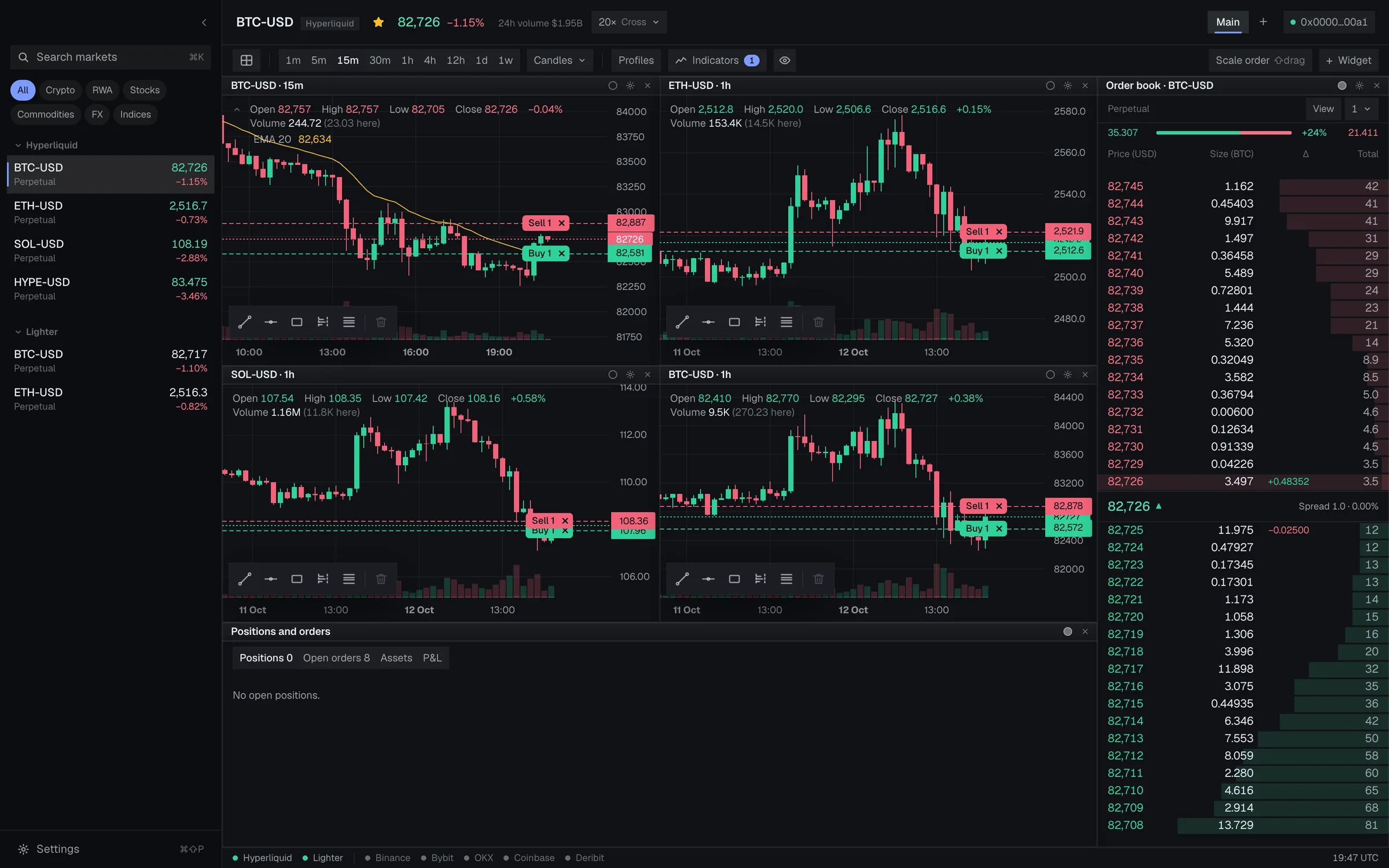The height and width of the screenshot is (868, 1389).
Task: Switch to the Assets tab
Action: 396,658
